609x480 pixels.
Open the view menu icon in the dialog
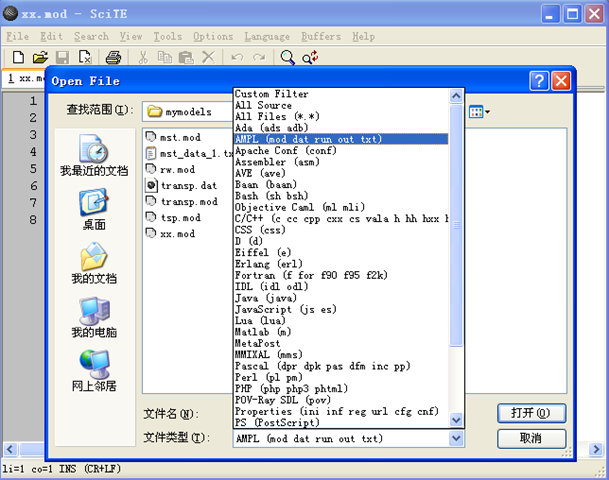[479, 112]
